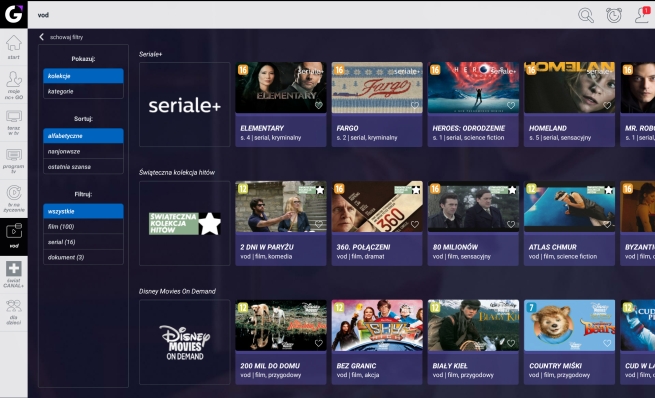This screenshot has height=398, width=655.
Task: Open the Disney Movies On Demand tile
Action: coord(185,342)
